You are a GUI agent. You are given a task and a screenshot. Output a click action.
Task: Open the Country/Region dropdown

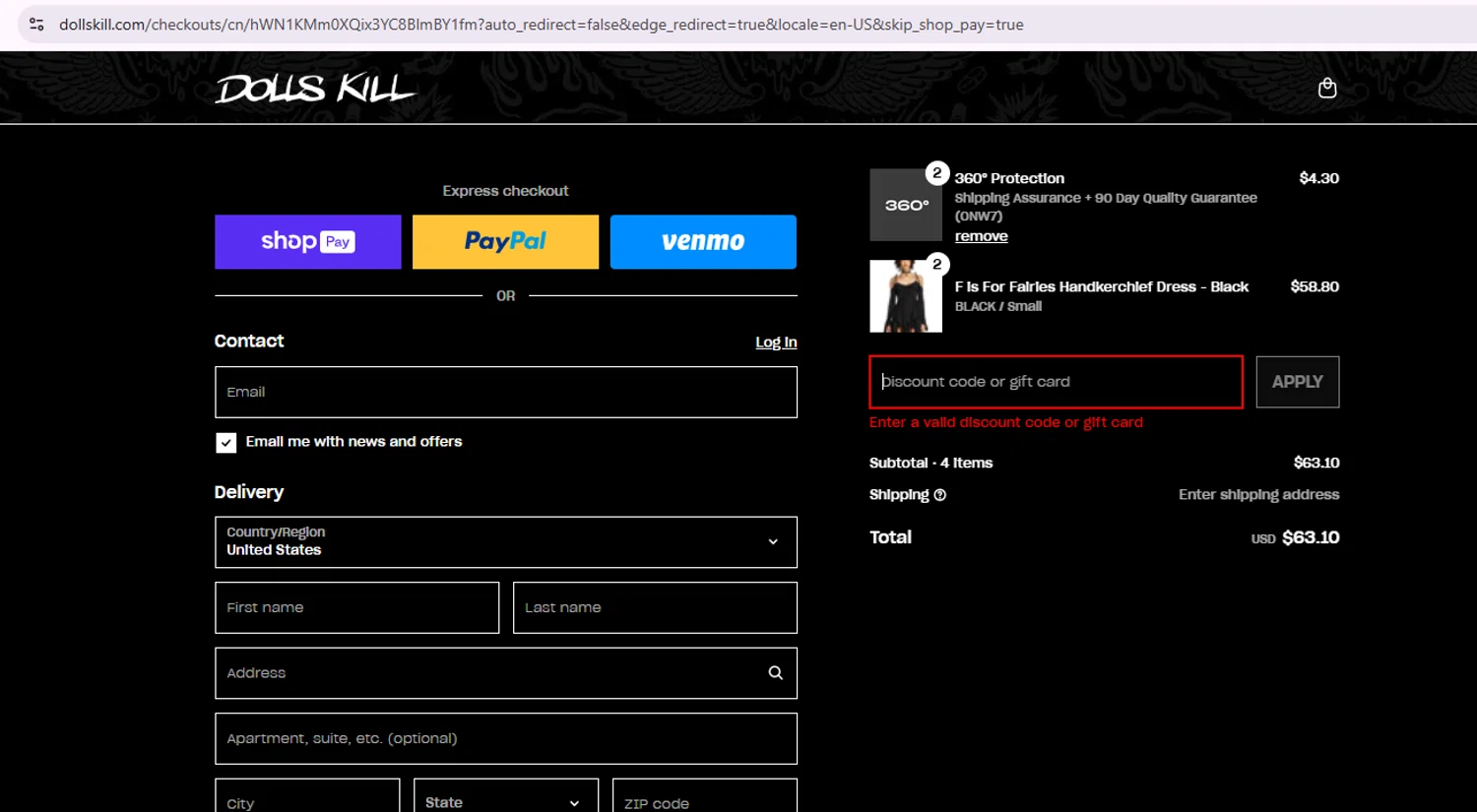coord(506,542)
